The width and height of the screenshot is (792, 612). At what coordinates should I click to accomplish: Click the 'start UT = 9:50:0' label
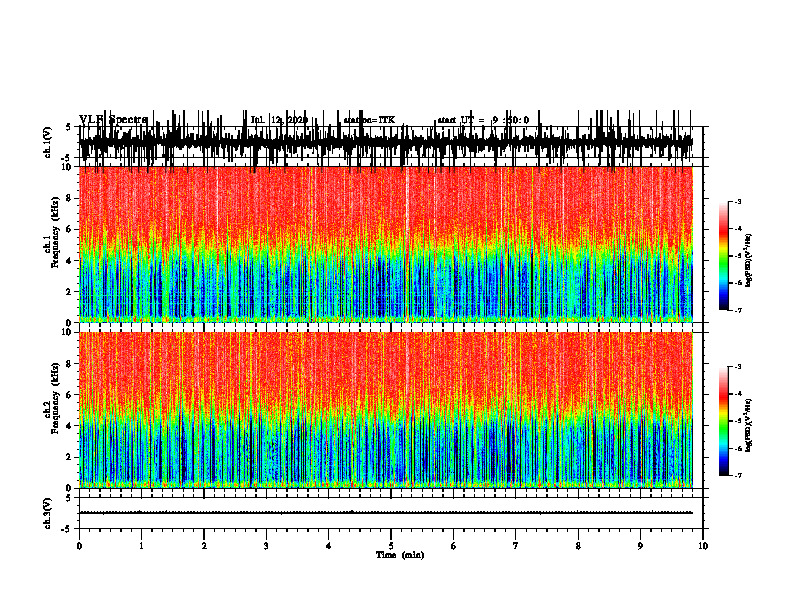click(483, 120)
